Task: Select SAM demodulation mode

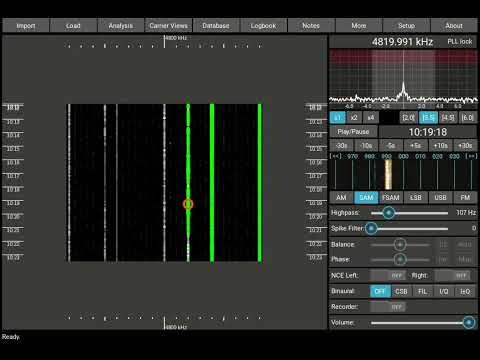Action: coord(366,197)
